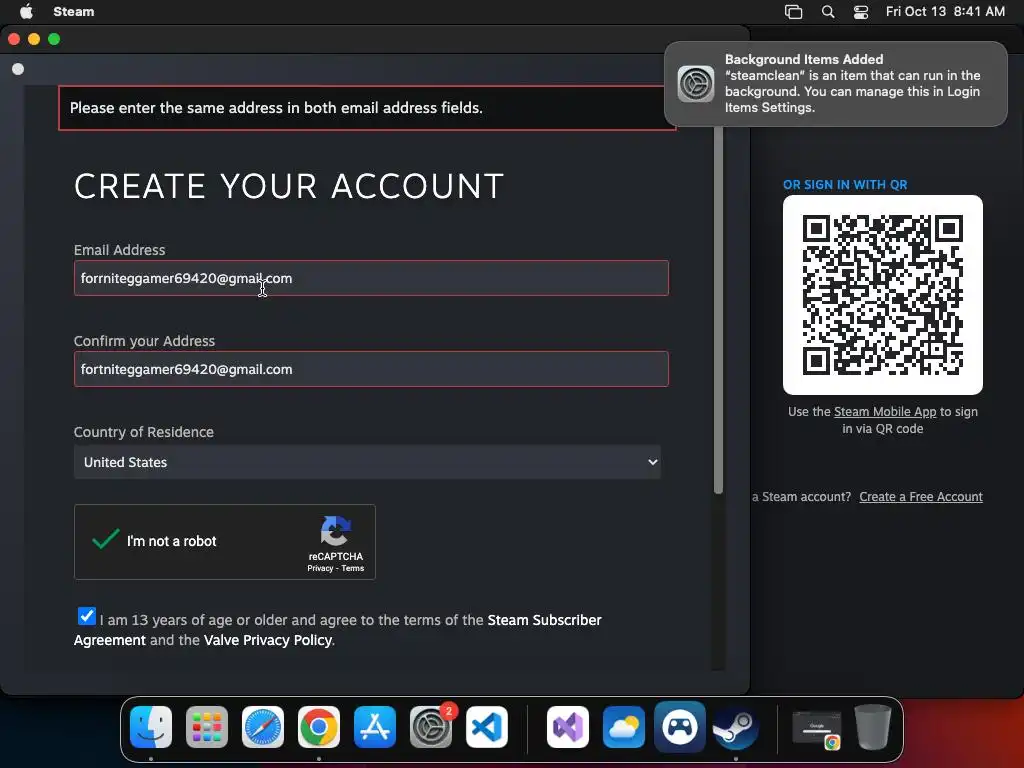Toggle the age 13 agreement checkbox
This screenshot has width=1024, height=768.
87,616
